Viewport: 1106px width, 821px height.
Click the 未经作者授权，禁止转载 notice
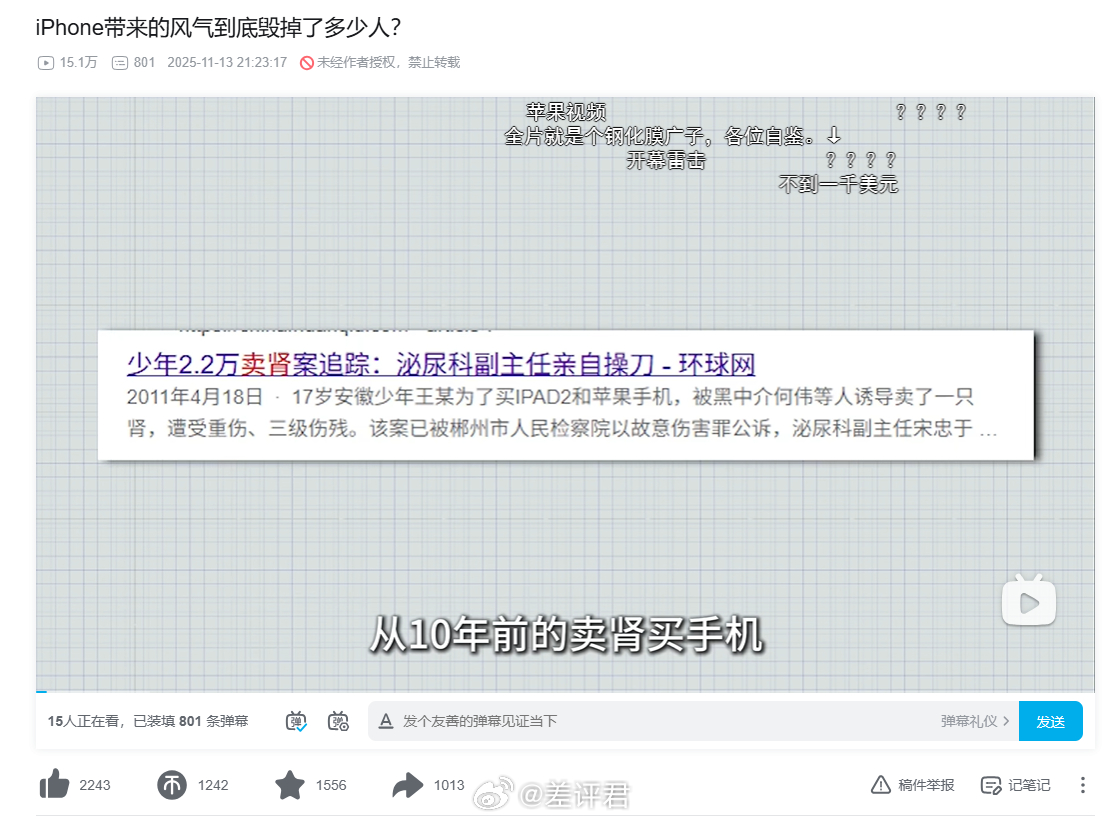(388, 63)
